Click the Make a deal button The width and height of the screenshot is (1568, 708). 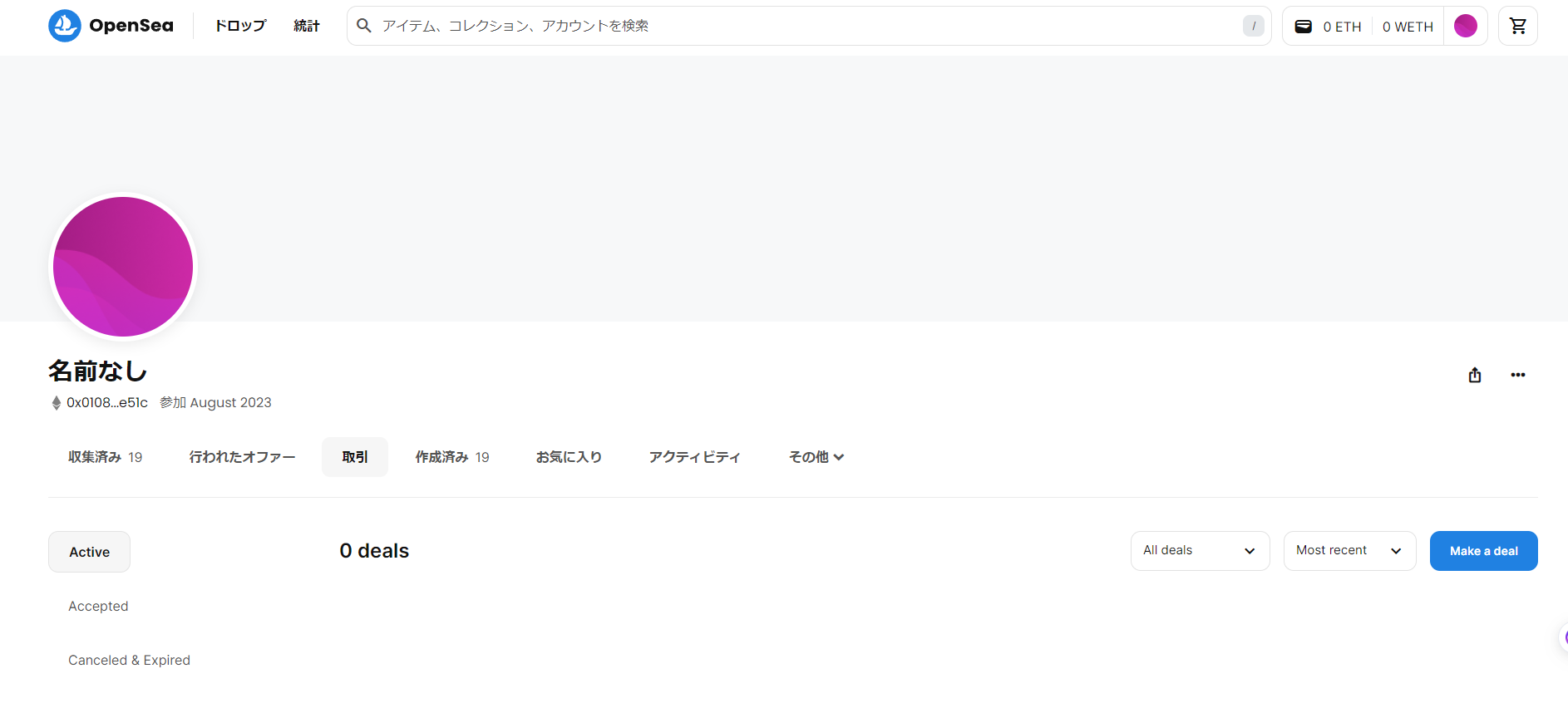point(1483,551)
